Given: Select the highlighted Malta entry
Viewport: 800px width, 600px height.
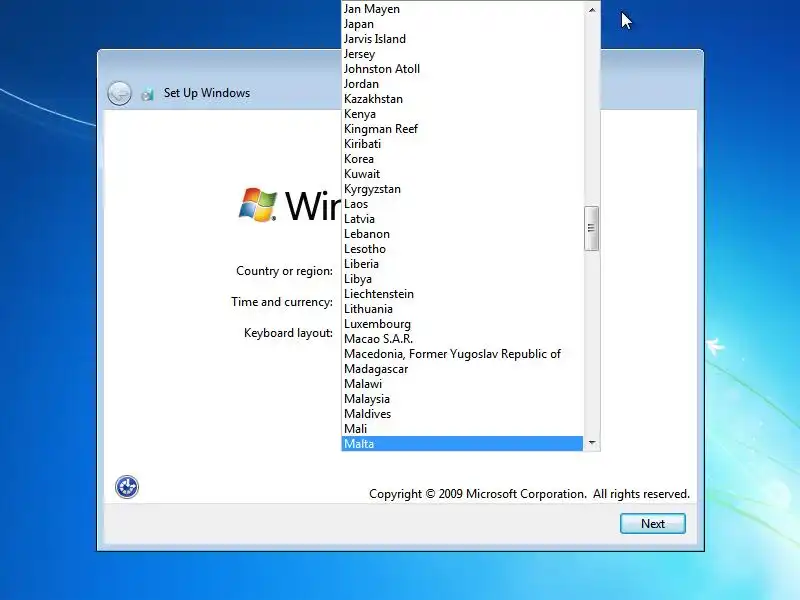Looking at the screenshot, I should click(x=462, y=443).
